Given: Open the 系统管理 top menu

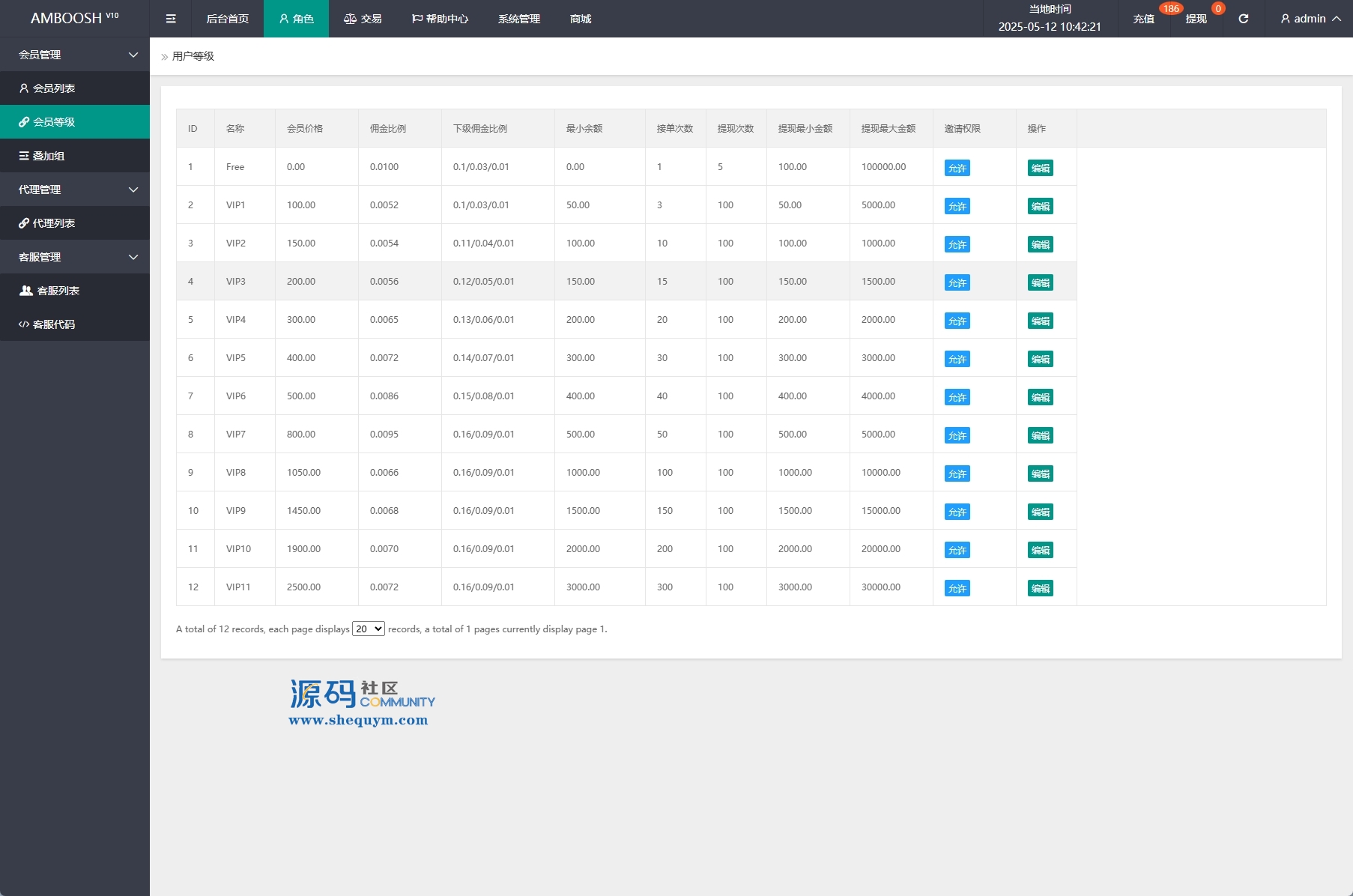Looking at the screenshot, I should click(518, 19).
